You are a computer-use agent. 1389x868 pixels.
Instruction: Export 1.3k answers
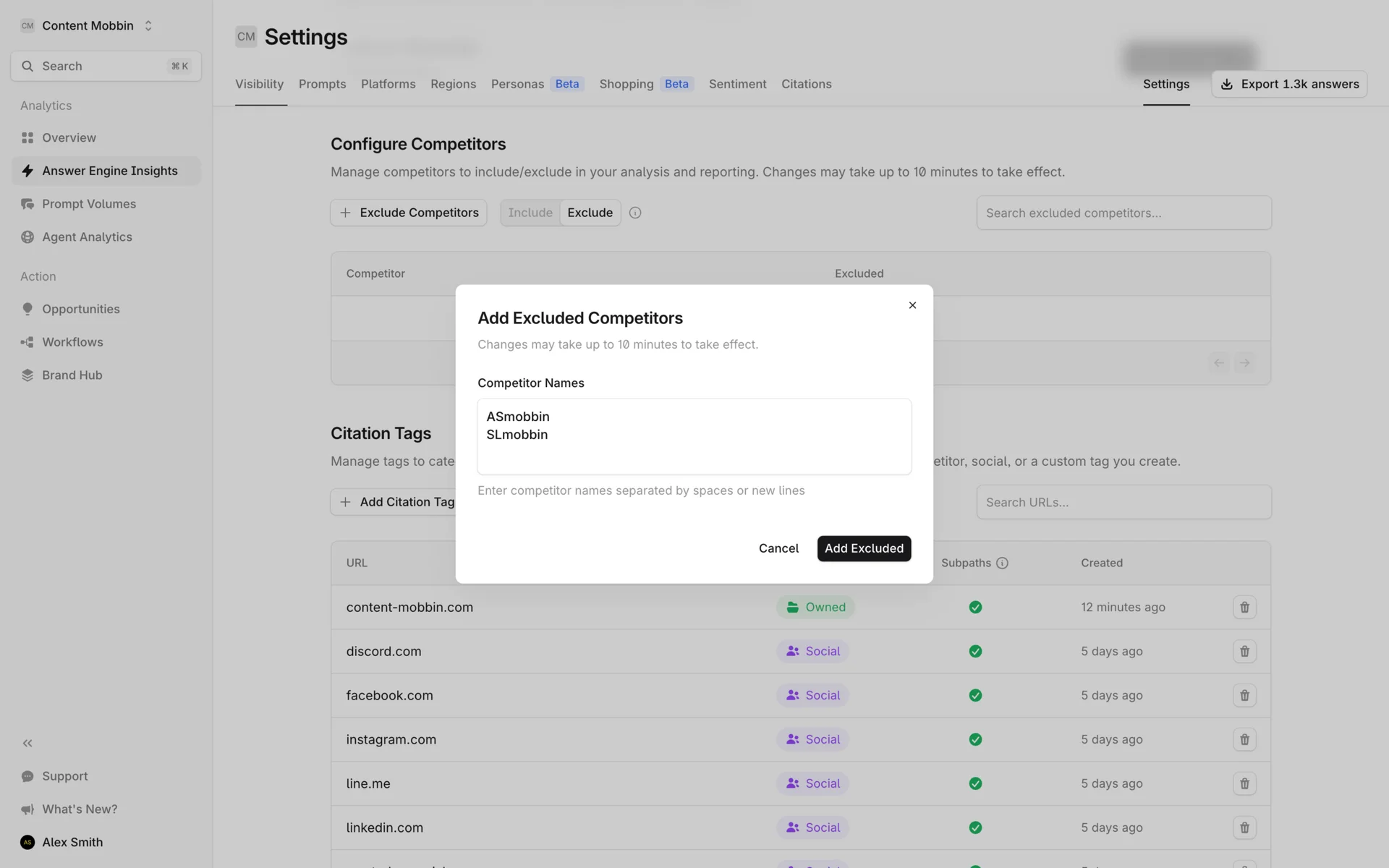click(x=1289, y=84)
